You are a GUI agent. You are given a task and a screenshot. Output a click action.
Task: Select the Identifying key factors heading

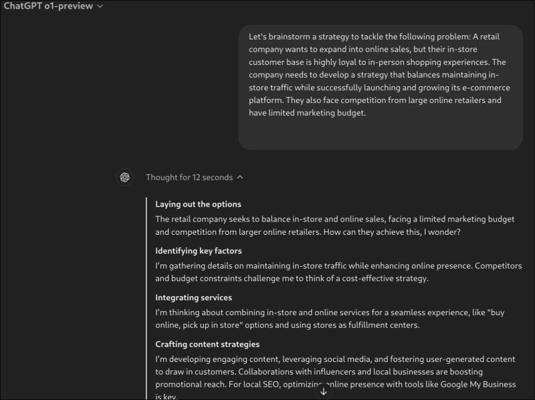[x=199, y=251]
